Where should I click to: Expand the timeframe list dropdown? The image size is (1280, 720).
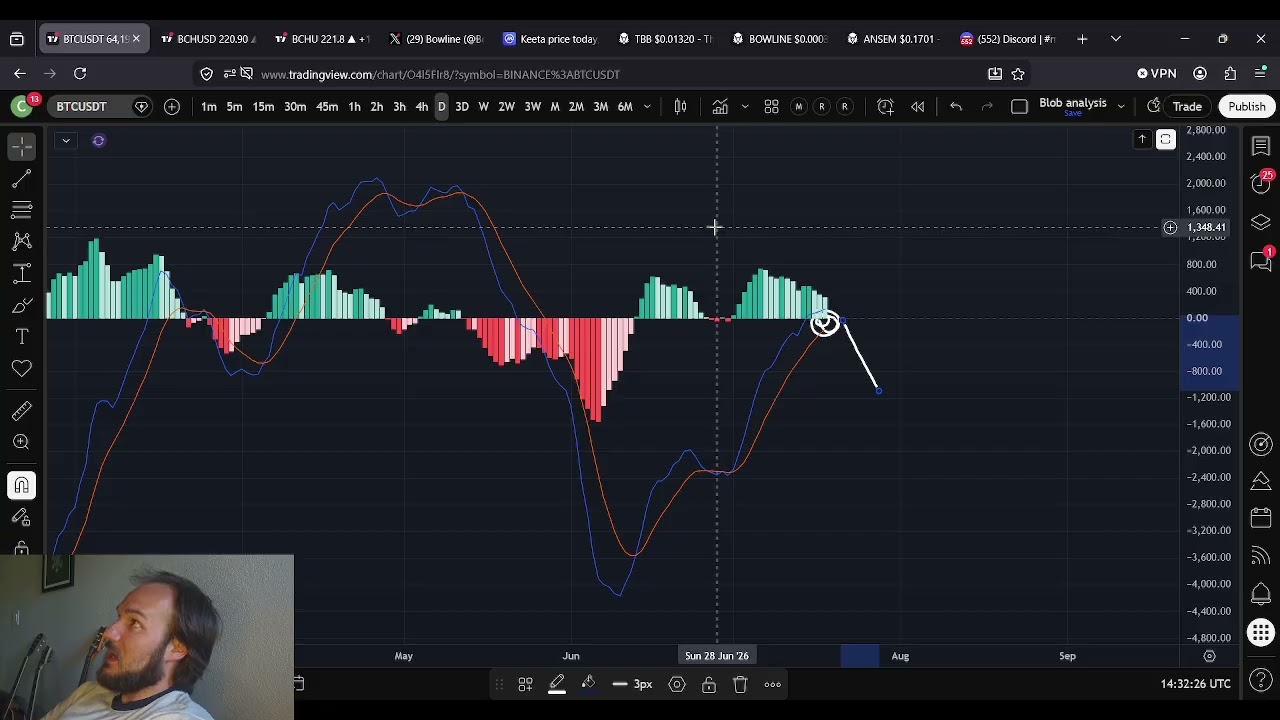(647, 107)
